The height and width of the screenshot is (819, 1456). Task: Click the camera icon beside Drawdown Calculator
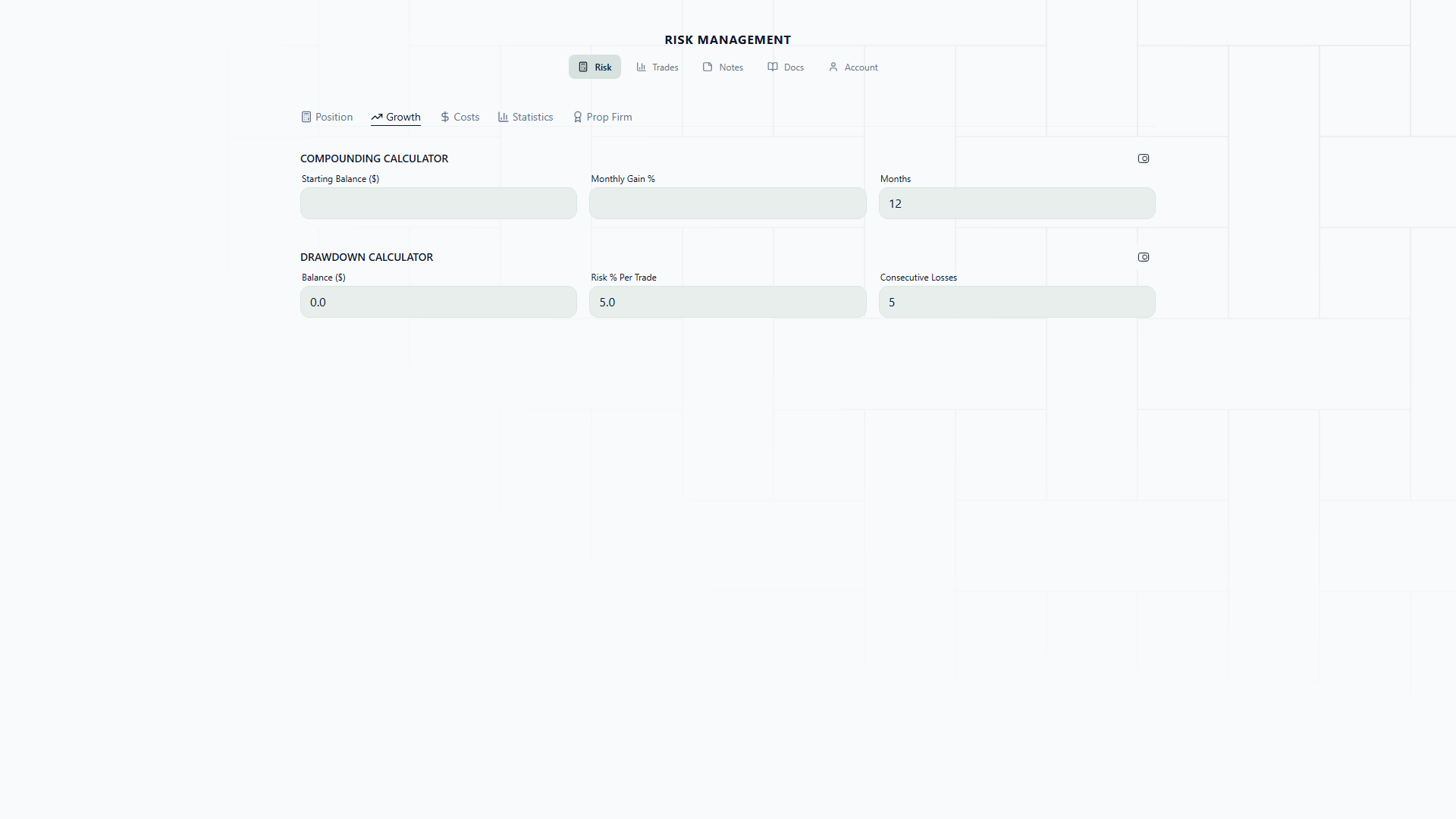point(1144,257)
